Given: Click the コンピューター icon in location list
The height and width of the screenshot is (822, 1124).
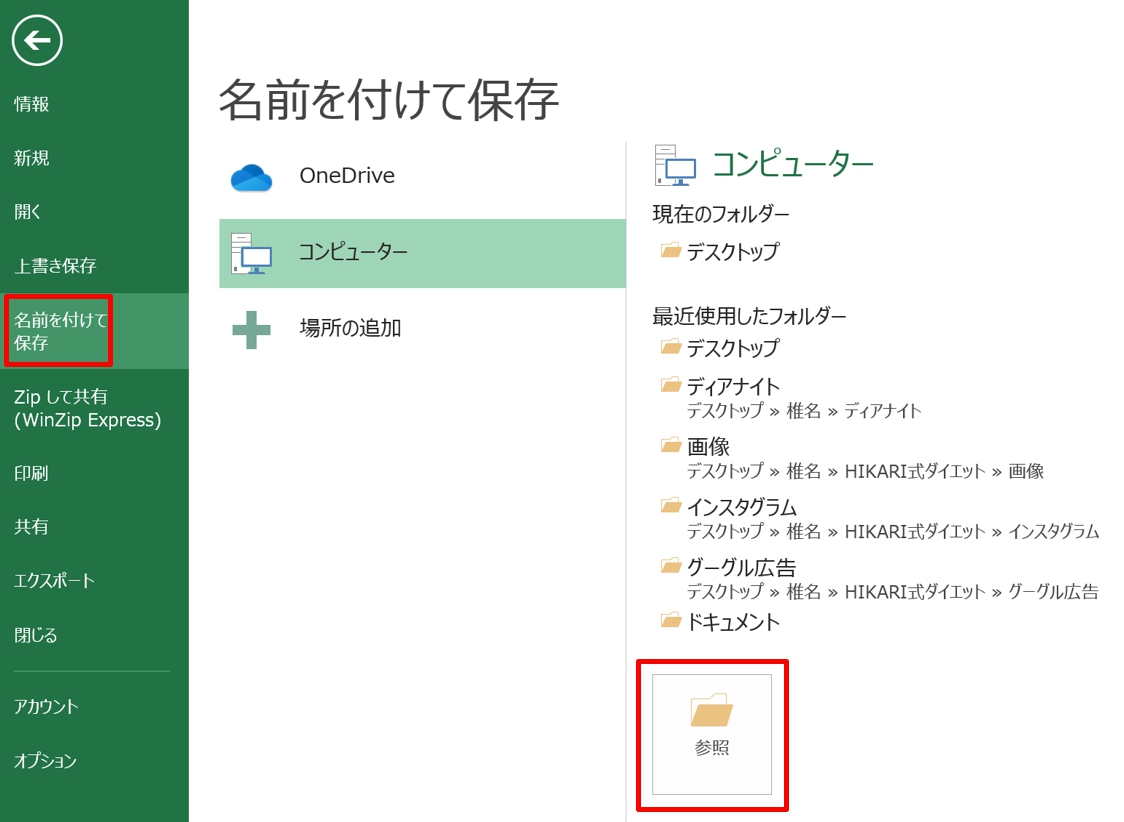Looking at the screenshot, I should (x=251, y=254).
